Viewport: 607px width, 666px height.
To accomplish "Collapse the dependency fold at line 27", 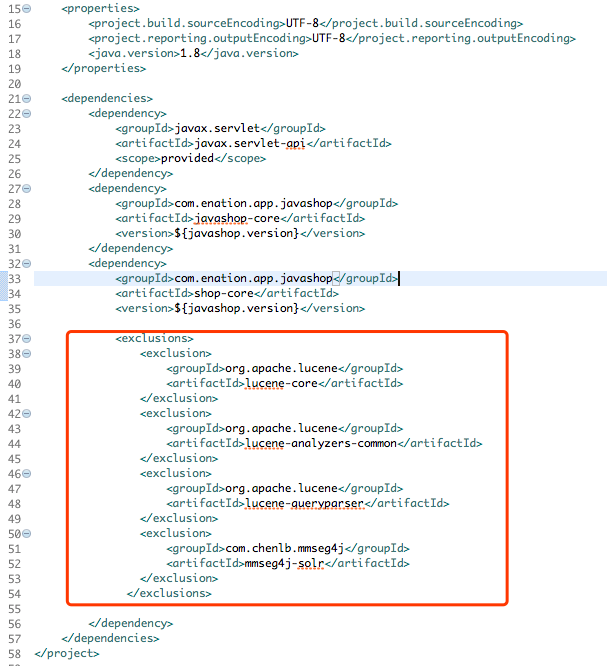I will tap(27, 189).
